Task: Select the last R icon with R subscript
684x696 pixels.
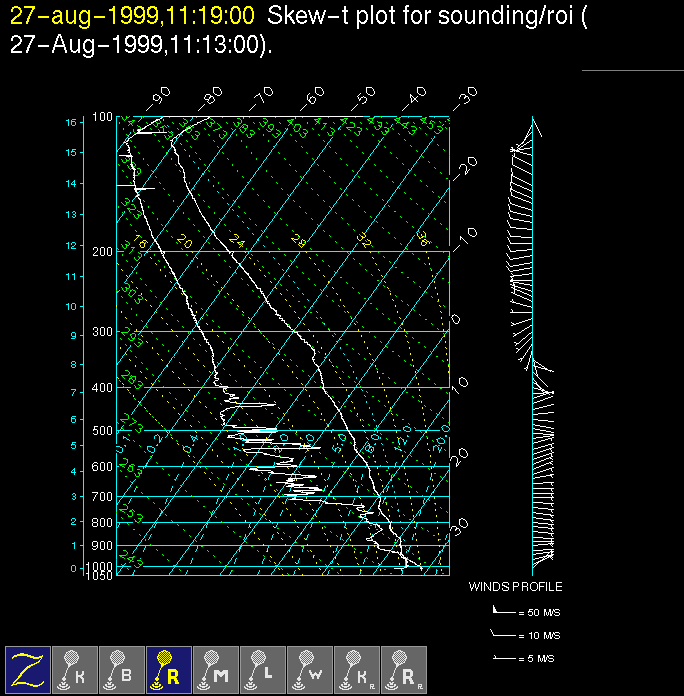Action: pyautogui.click(x=405, y=669)
